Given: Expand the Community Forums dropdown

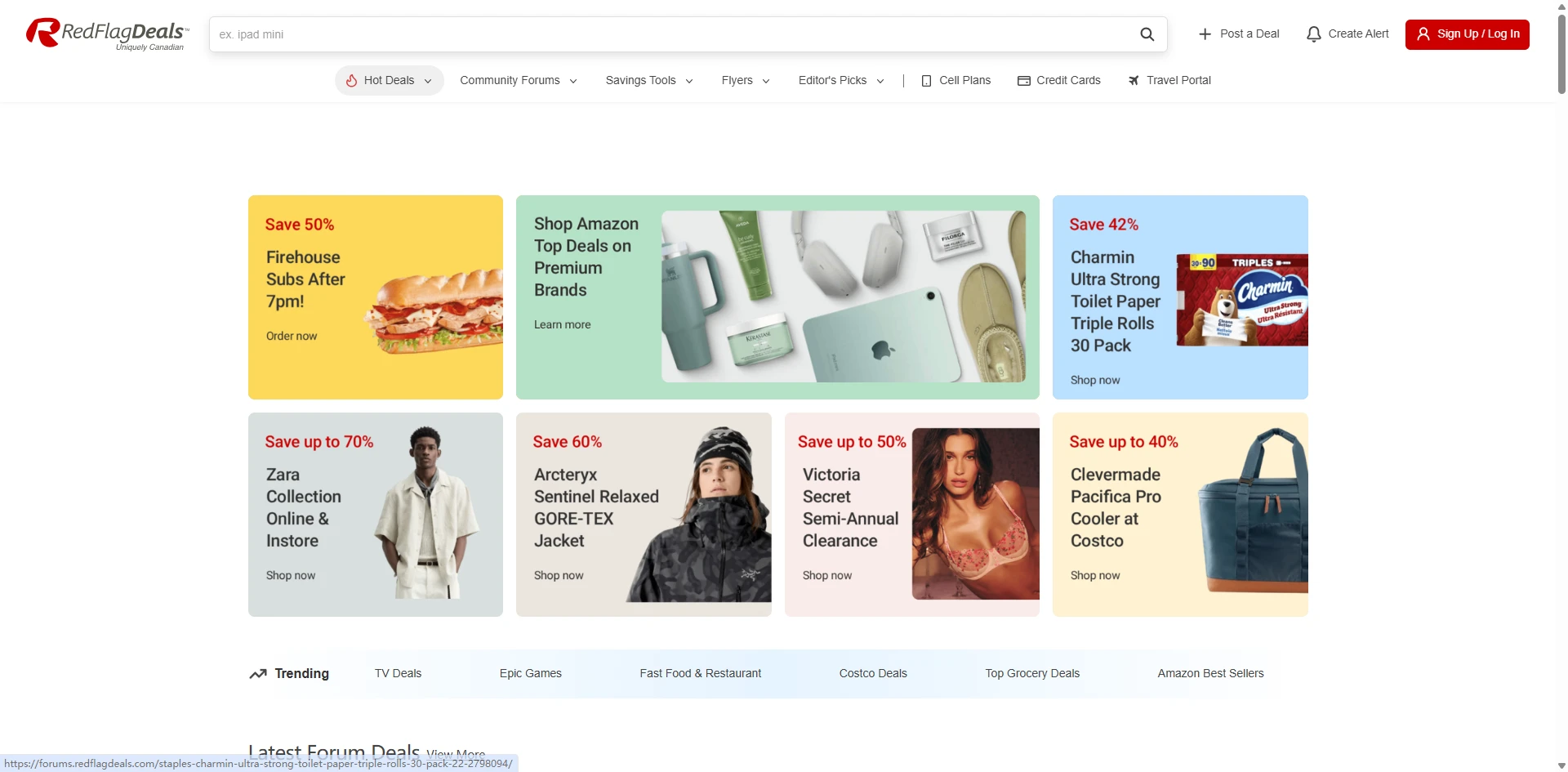Looking at the screenshot, I should click(x=518, y=80).
